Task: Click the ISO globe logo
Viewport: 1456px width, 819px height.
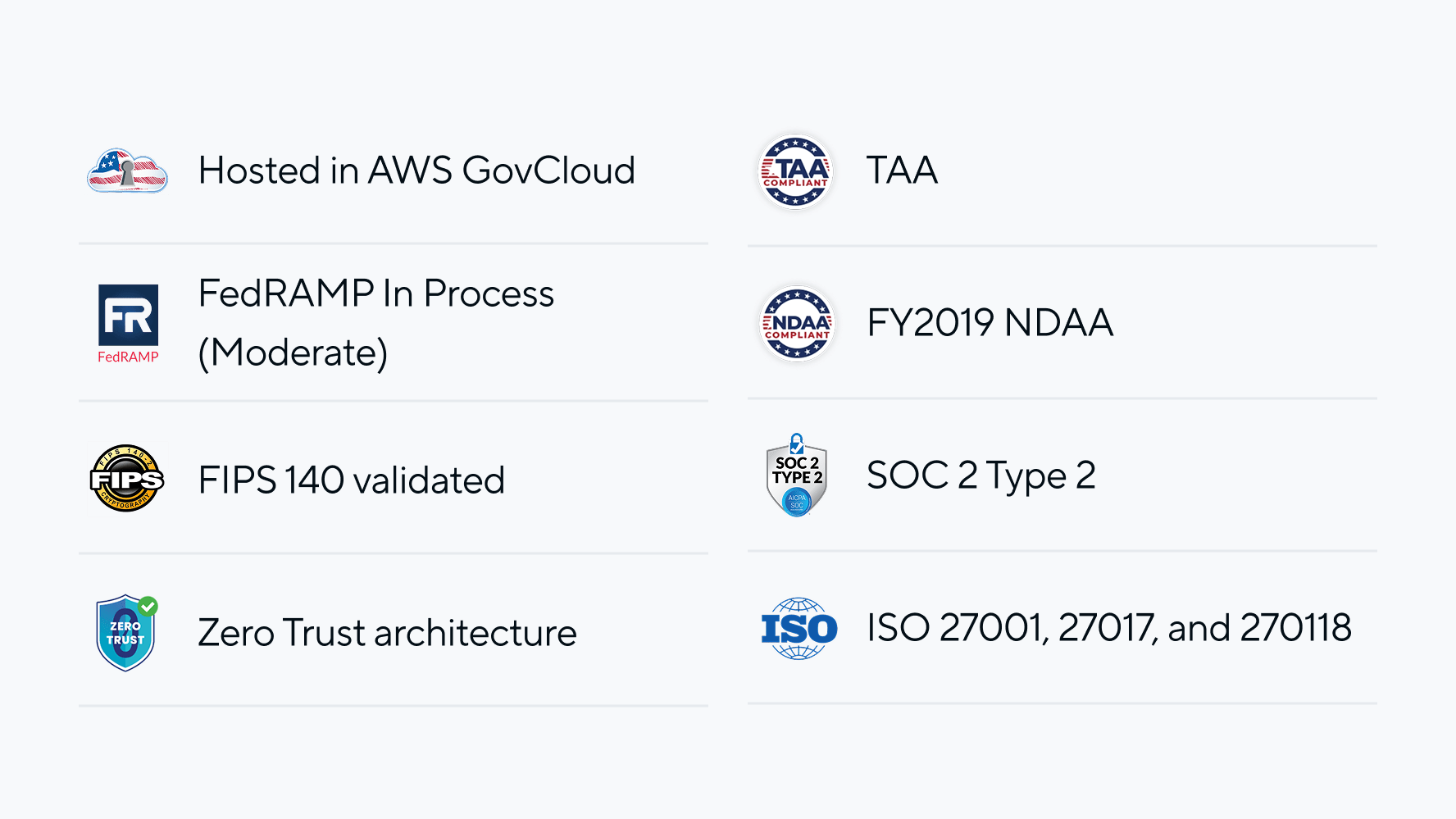Action: pyautogui.click(x=799, y=629)
